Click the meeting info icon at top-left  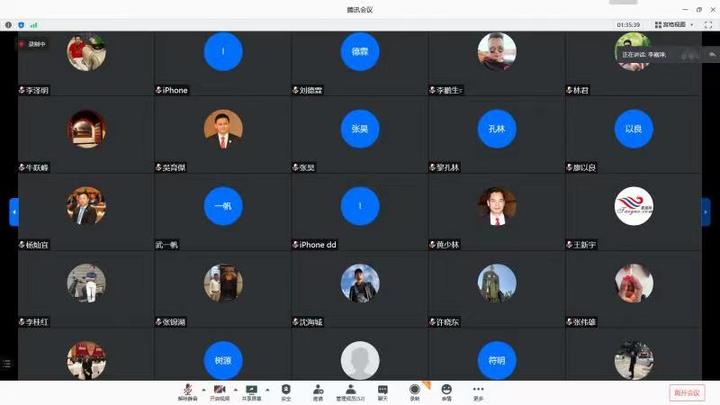click(9, 24)
